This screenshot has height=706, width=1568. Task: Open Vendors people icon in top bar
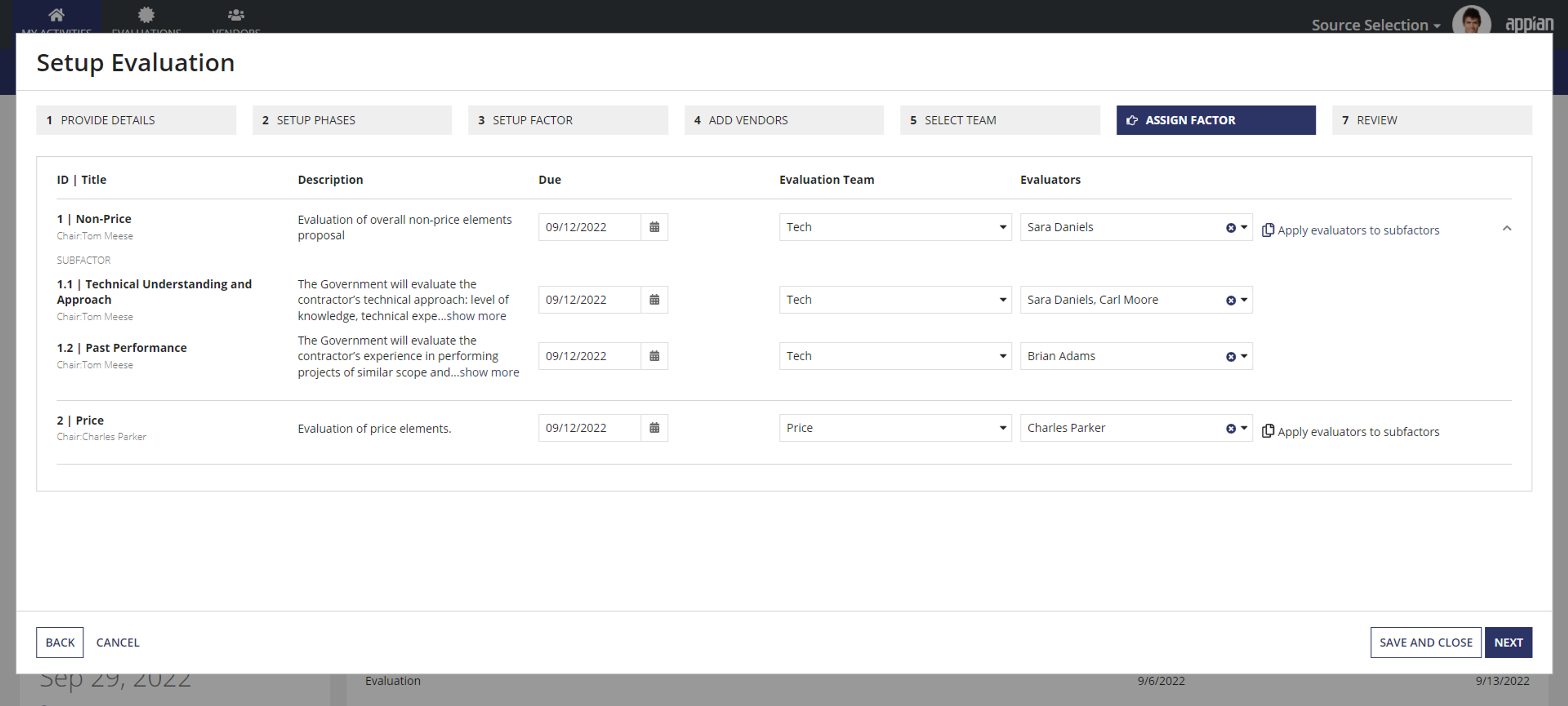236,15
